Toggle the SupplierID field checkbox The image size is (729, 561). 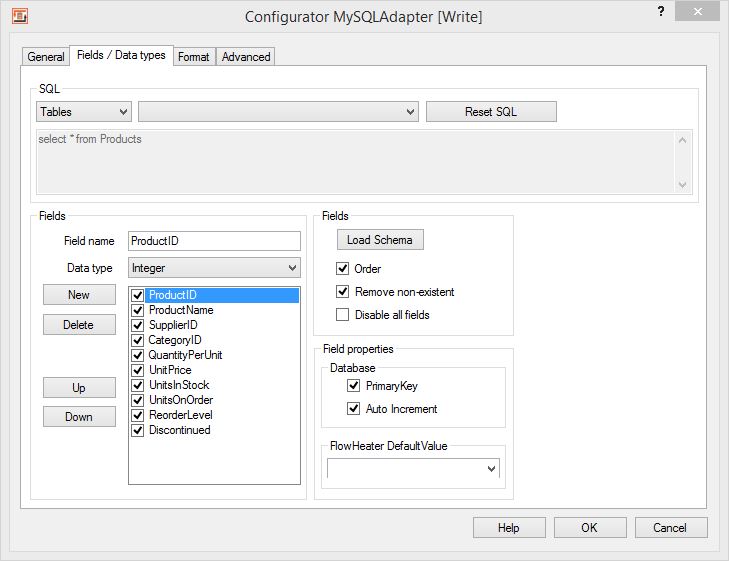click(138, 325)
